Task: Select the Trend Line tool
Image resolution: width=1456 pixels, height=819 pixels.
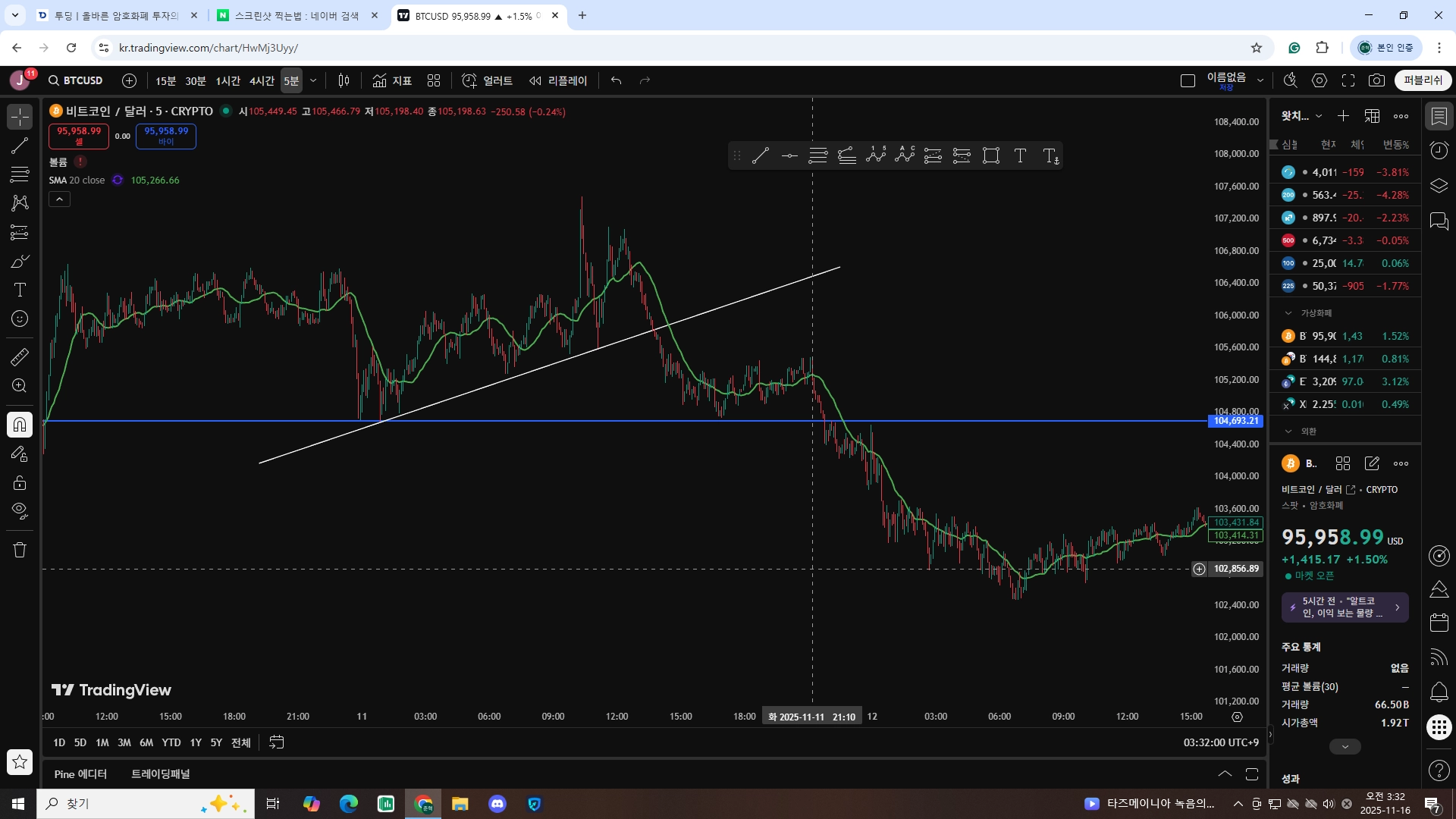Action: (19, 146)
